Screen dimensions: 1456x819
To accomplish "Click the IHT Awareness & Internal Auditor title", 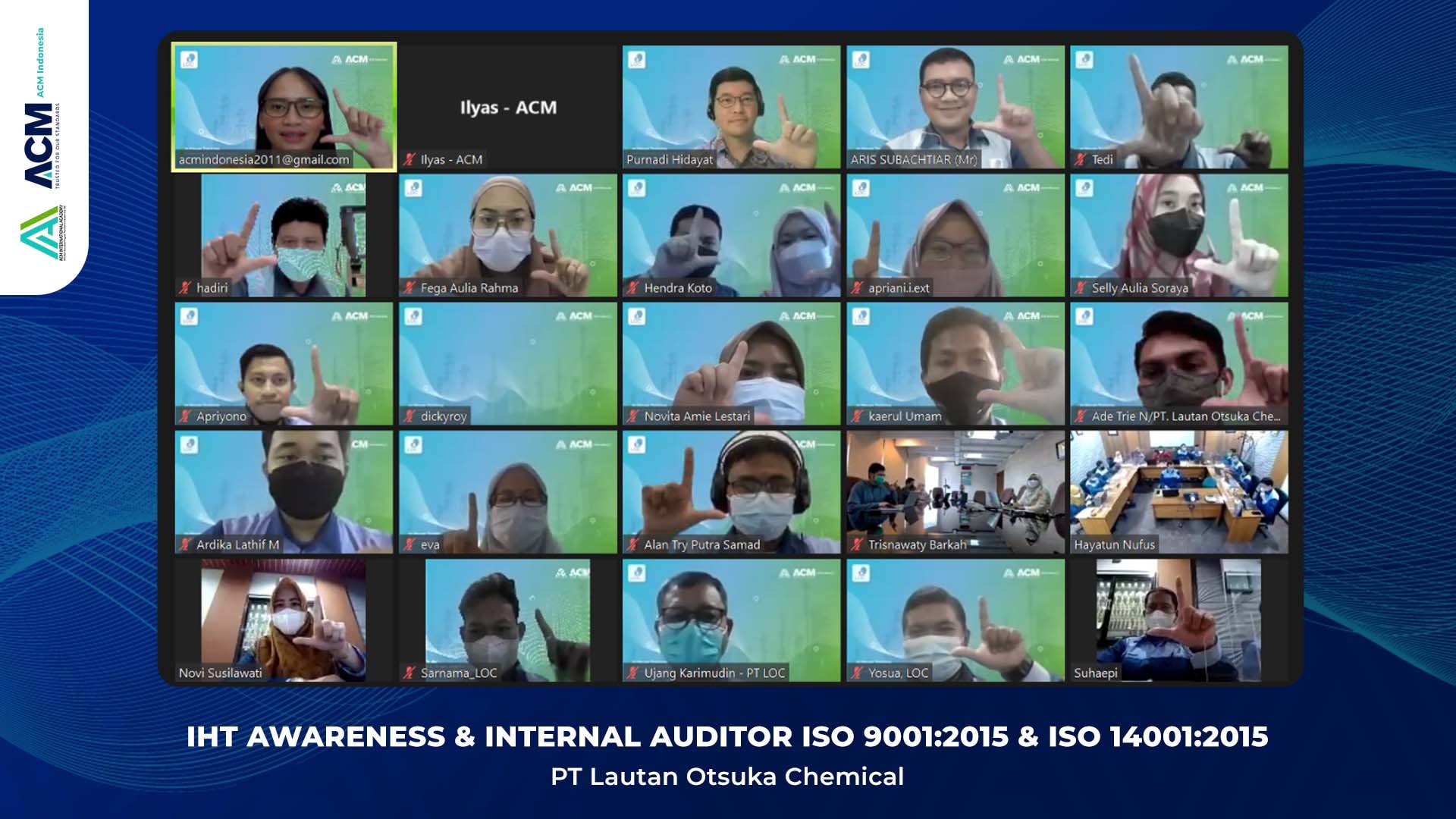I will pos(727,736).
